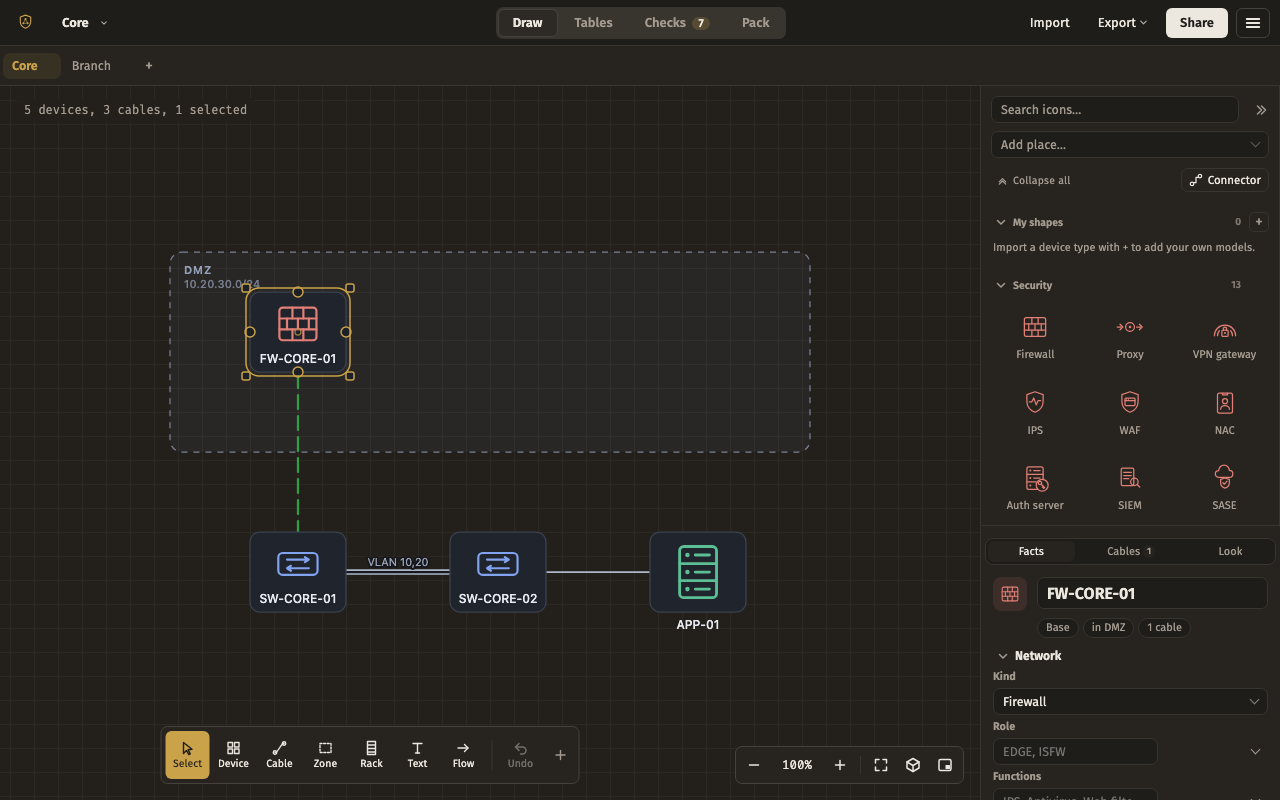Select the Firewall shape in Security

(1035, 338)
